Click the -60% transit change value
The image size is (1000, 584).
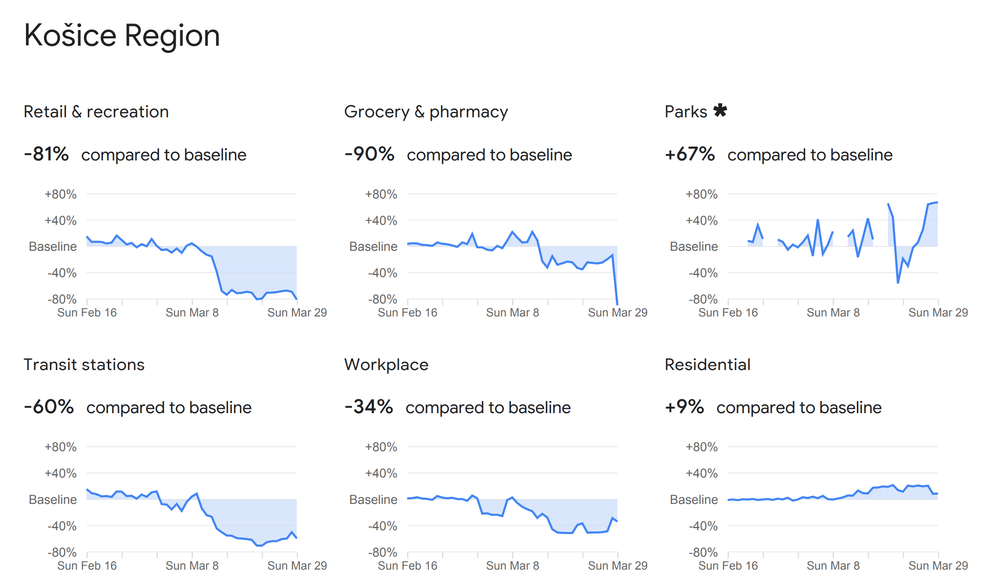pos(49,408)
